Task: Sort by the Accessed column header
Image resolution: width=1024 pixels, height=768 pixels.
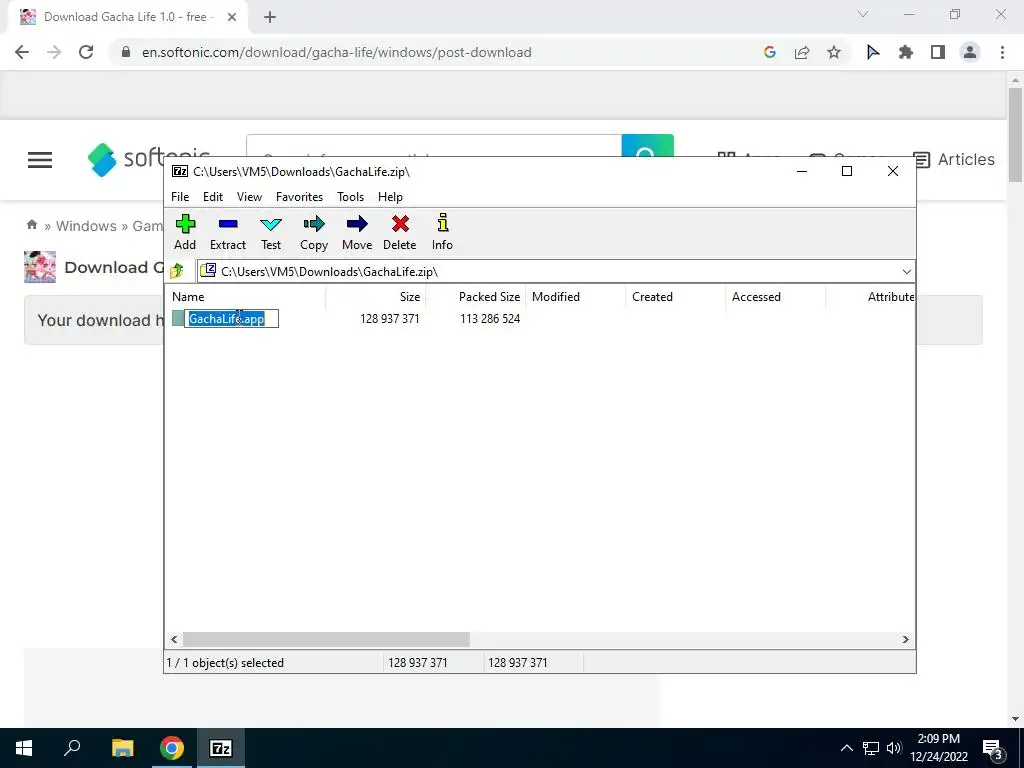Action: [x=776, y=296]
